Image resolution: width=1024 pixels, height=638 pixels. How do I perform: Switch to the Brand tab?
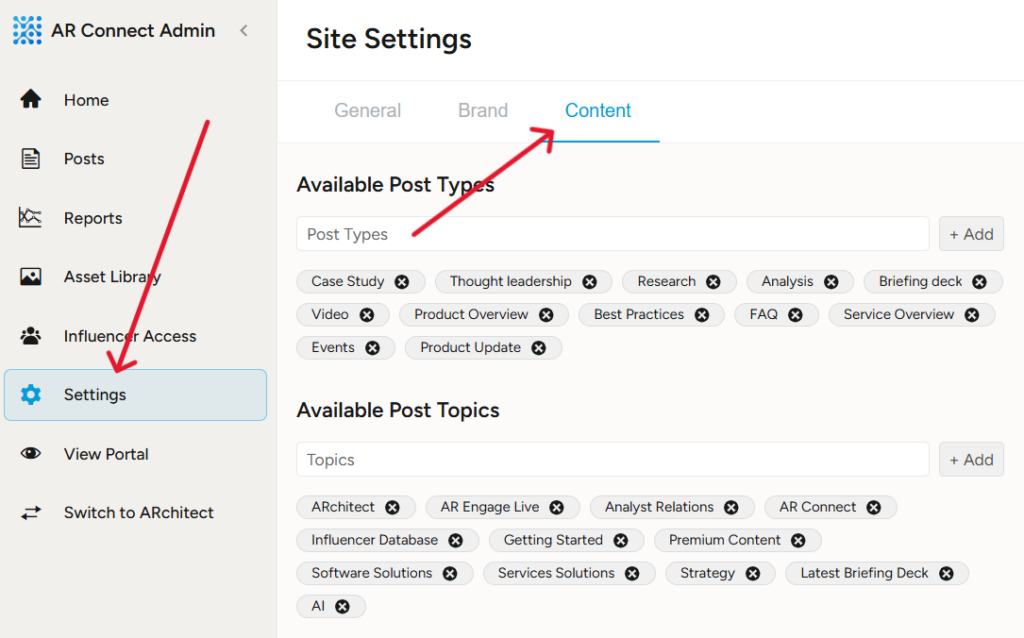tap(483, 111)
